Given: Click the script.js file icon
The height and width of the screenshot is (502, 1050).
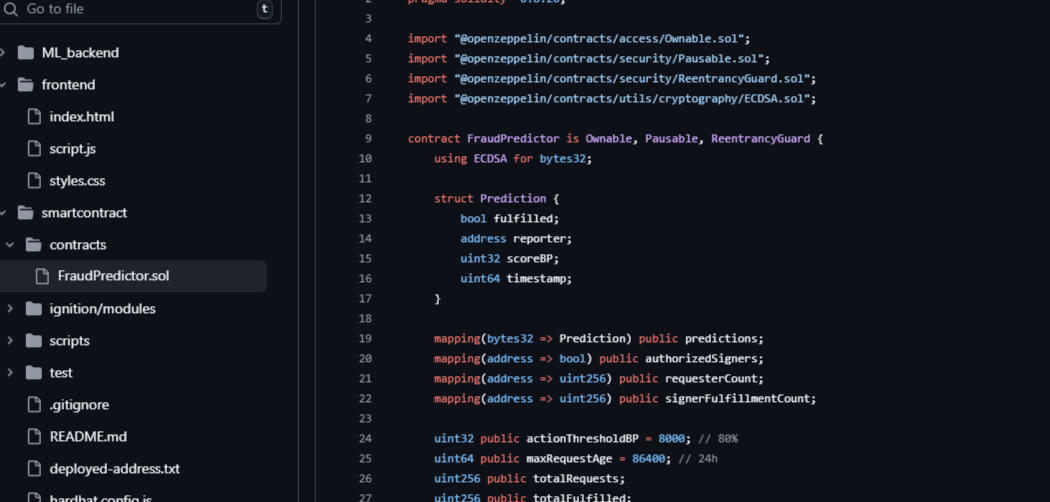Looking at the screenshot, I should point(33,149).
